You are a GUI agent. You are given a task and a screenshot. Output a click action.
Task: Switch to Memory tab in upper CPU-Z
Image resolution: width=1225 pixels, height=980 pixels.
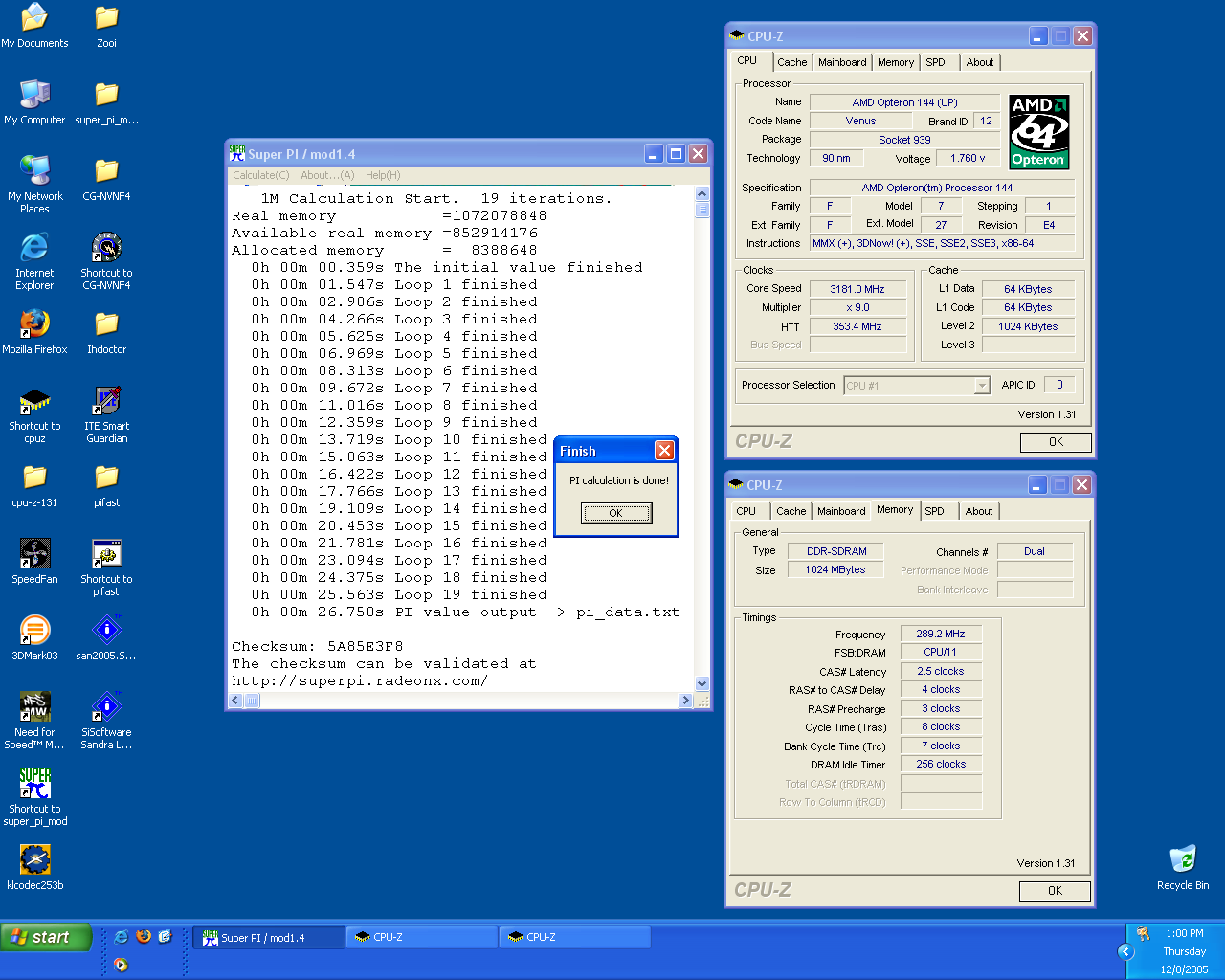pyautogui.click(x=896, y=62)
